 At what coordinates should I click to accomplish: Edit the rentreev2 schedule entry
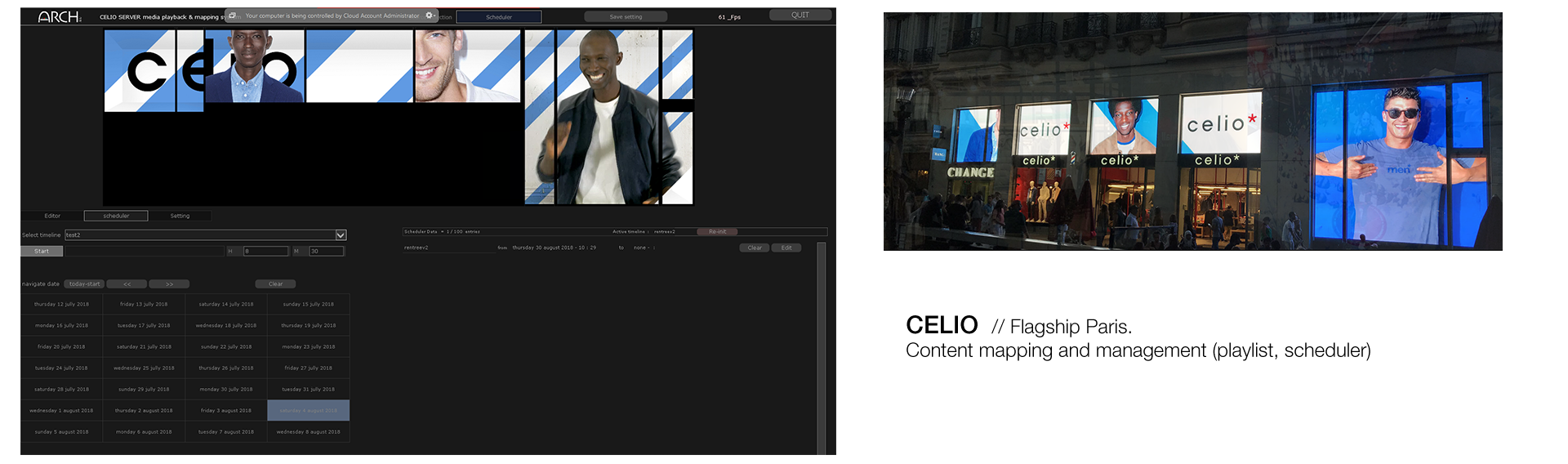786,248
